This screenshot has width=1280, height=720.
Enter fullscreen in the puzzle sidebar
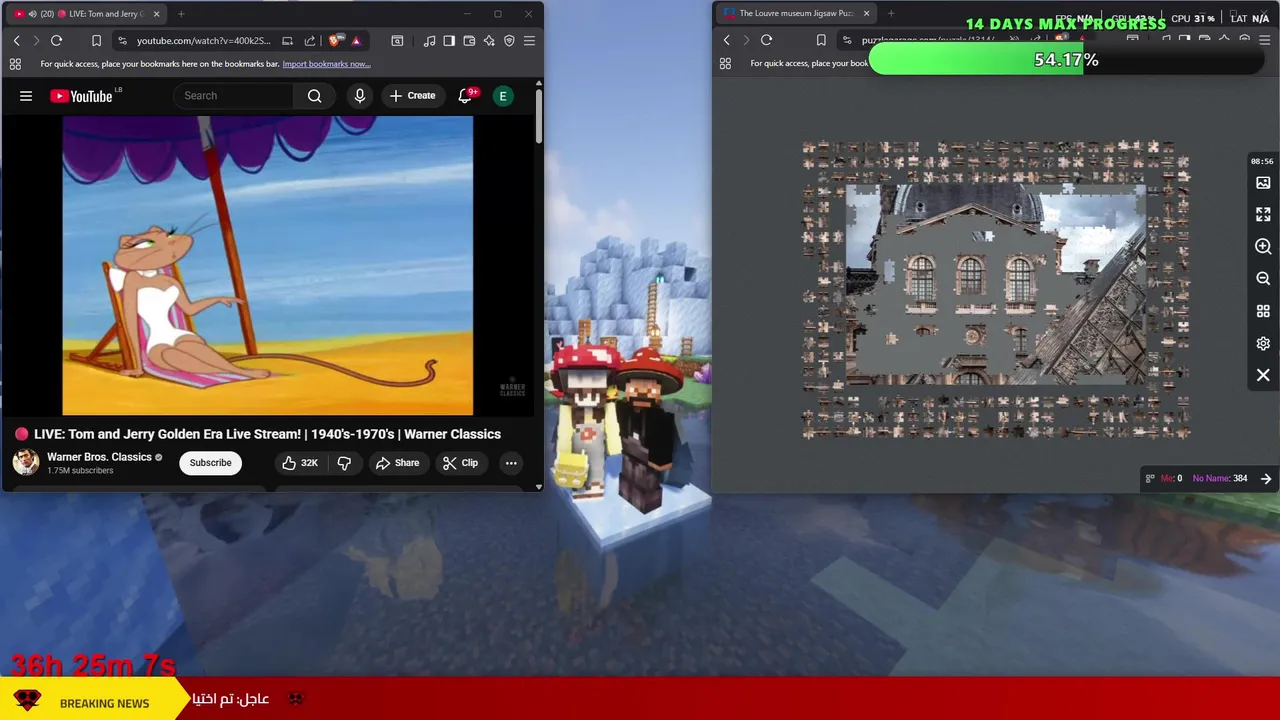tap(1263, 215)
